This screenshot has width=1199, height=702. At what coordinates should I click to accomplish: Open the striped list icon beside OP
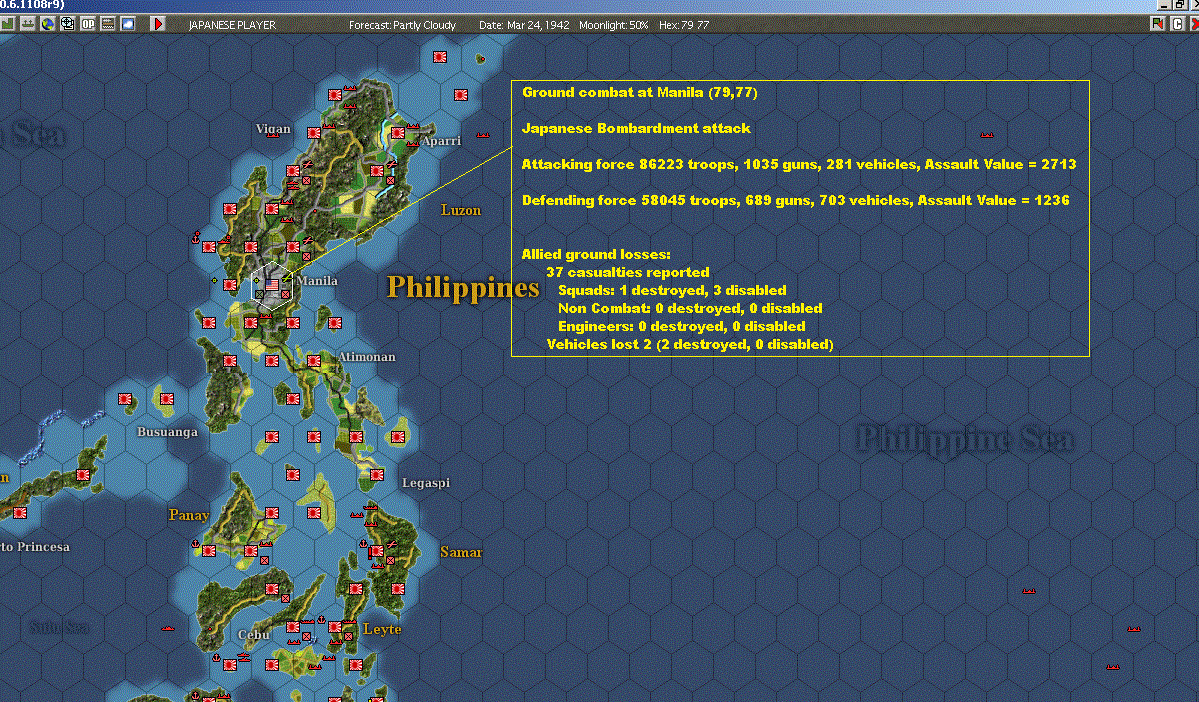coord(108,24)
